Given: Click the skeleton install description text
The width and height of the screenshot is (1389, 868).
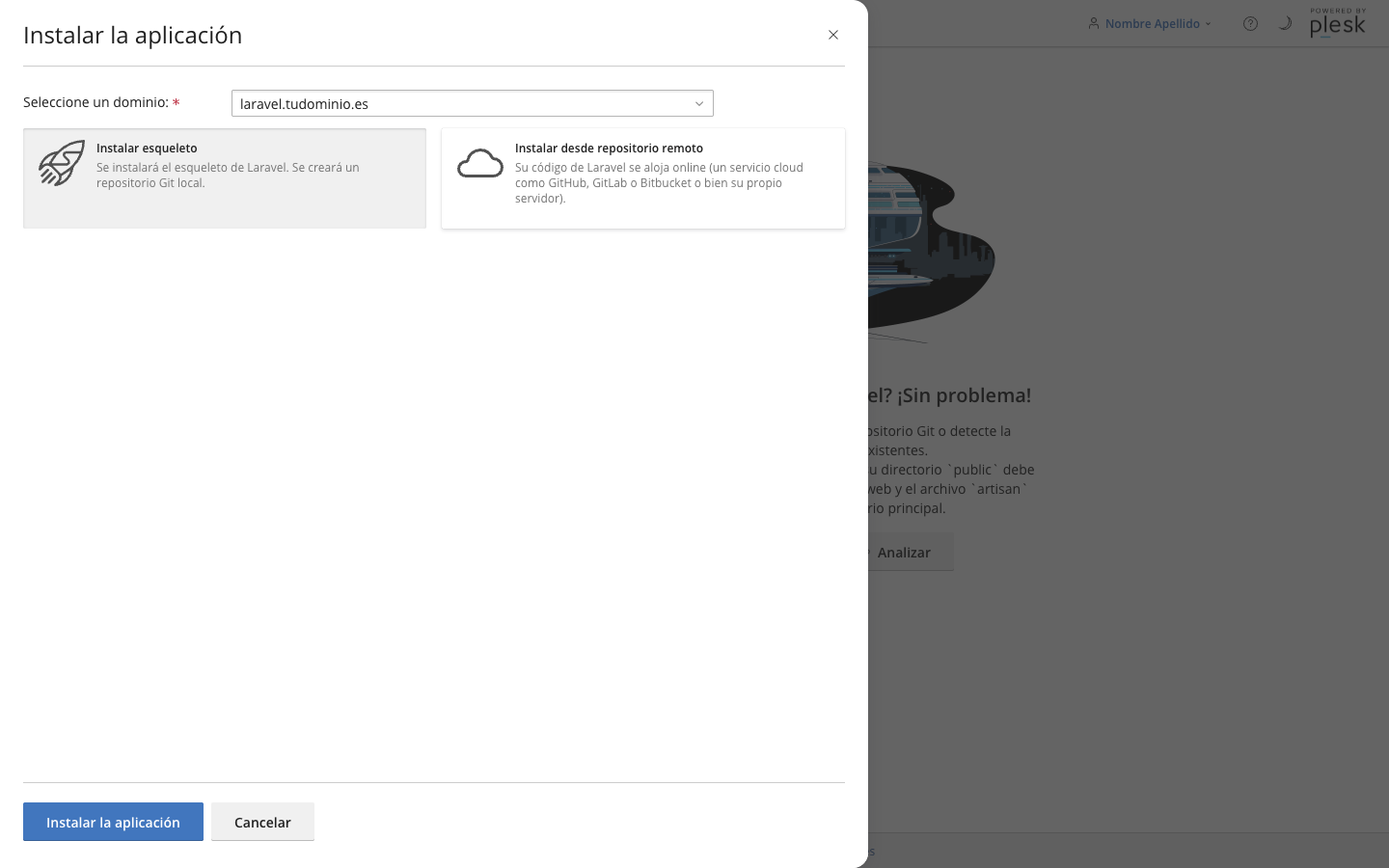Looking at the screenshot, I should coord(228,175).
